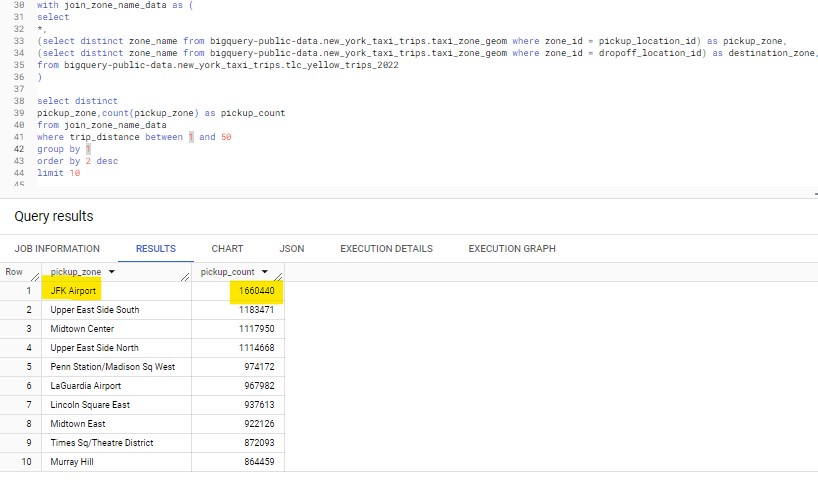Click line number 39 in editor gutter

click(x=20, y=113)
